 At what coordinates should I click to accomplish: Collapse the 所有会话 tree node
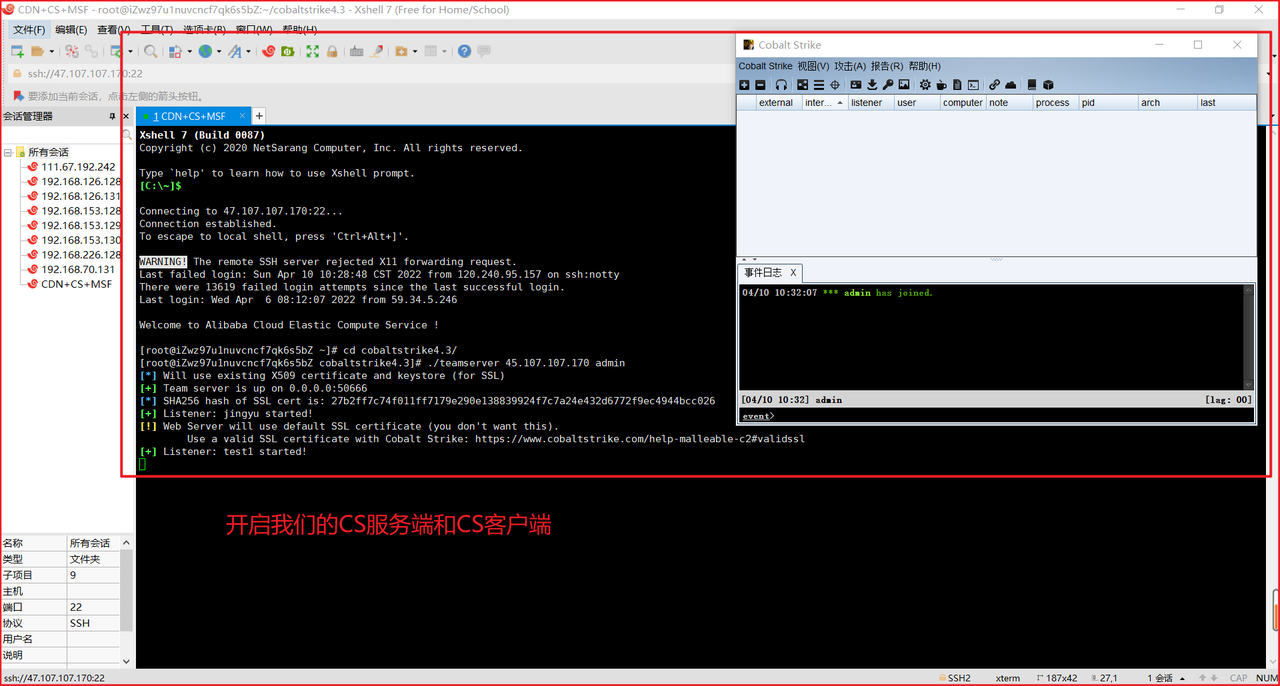pos(7,153)
